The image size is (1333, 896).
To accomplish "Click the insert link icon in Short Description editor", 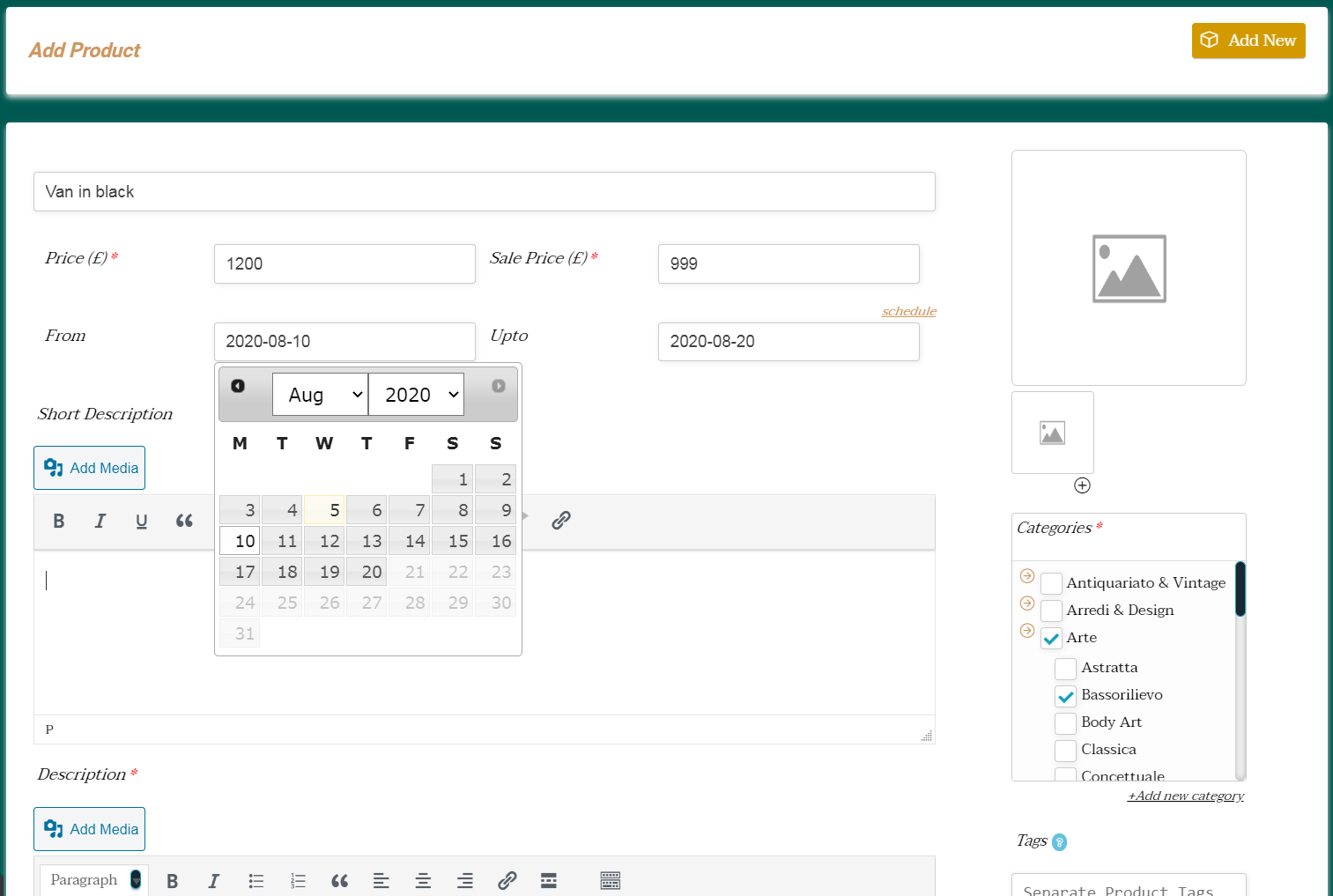I will [560, 521].
